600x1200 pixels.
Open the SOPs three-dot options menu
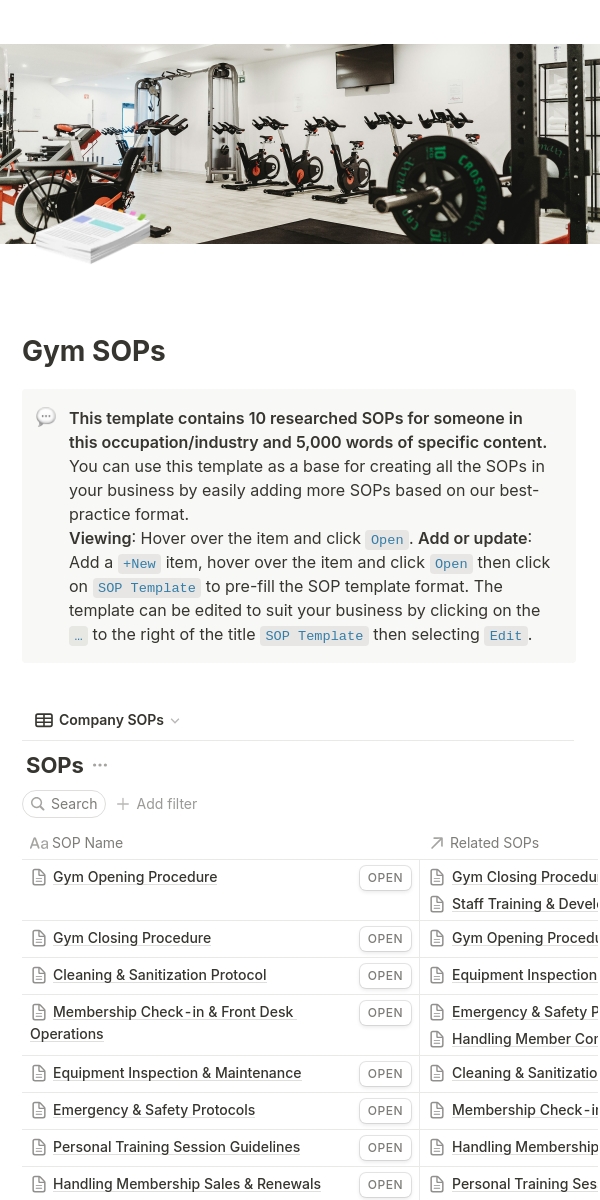click(100, 765)
